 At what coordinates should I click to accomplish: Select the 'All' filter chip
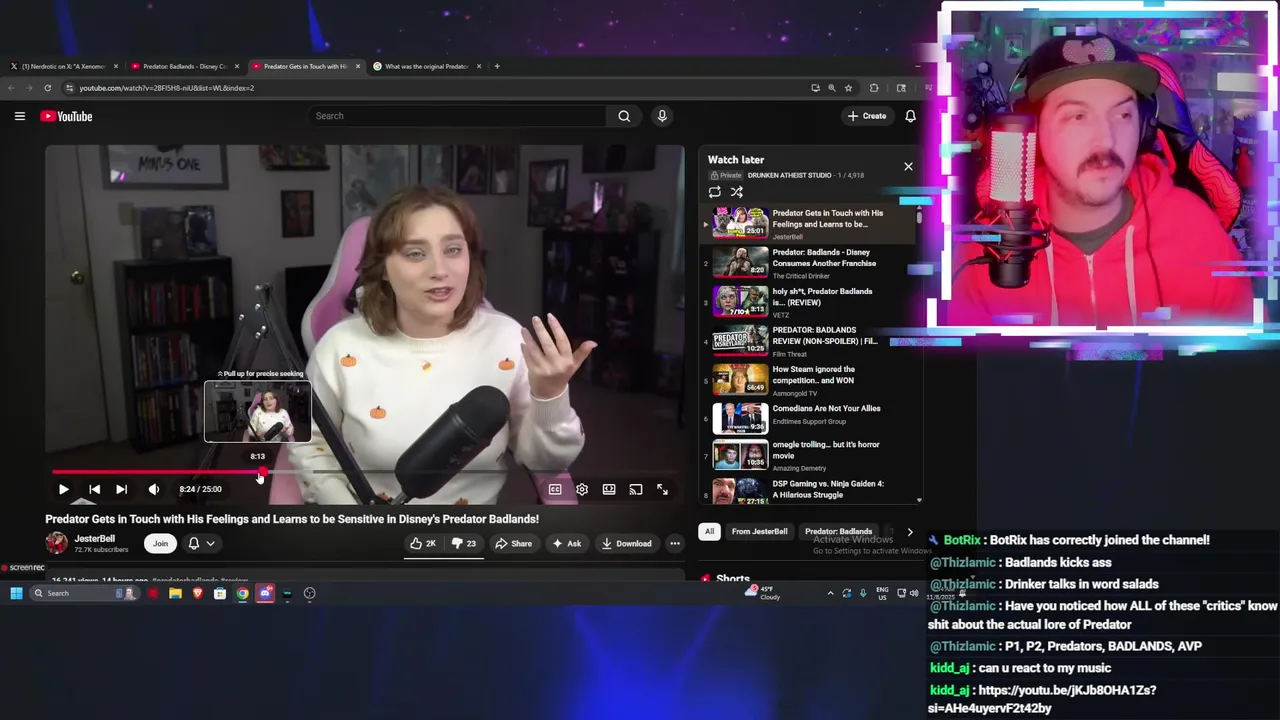[709, 531]
